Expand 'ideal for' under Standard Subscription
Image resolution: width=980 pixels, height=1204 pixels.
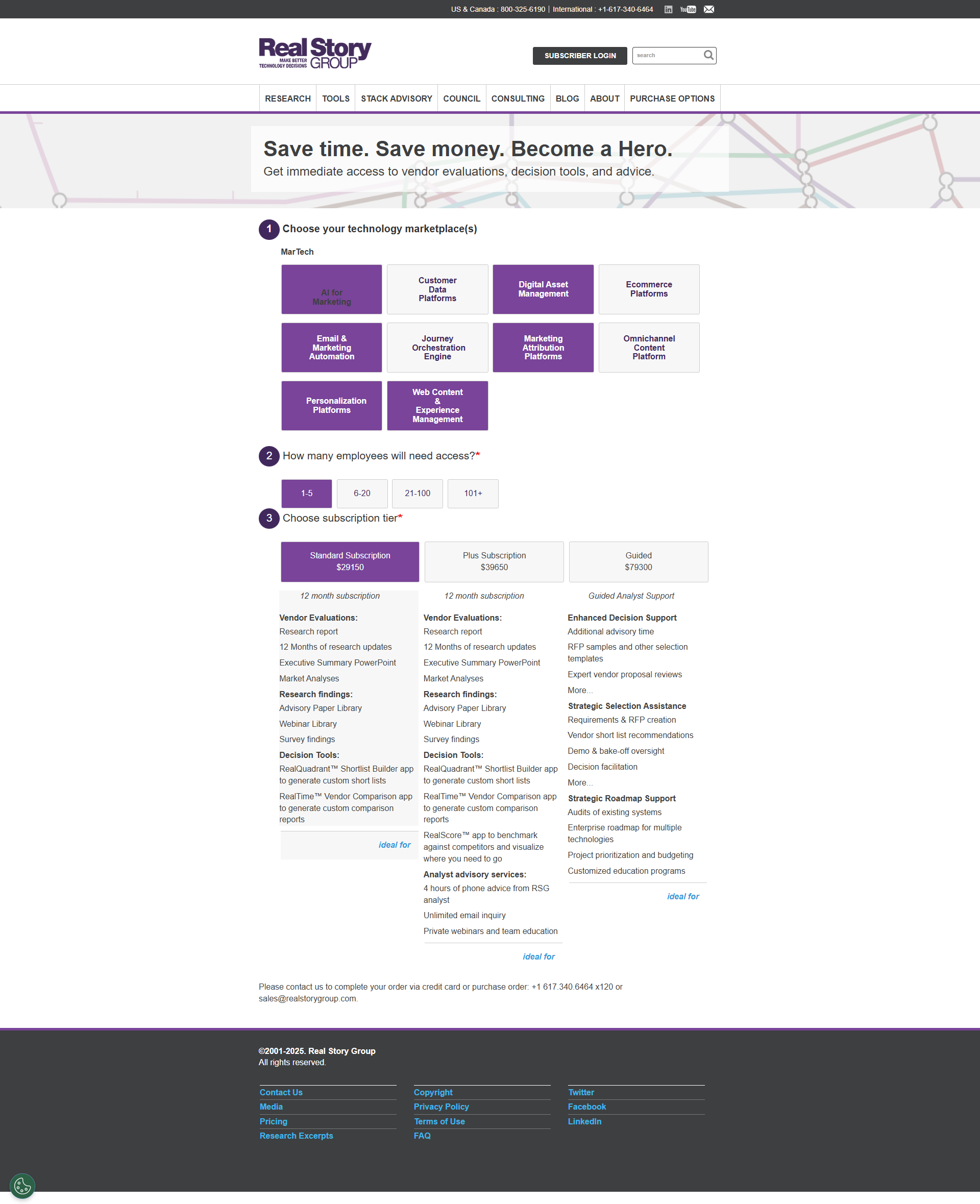coord(395,845)
